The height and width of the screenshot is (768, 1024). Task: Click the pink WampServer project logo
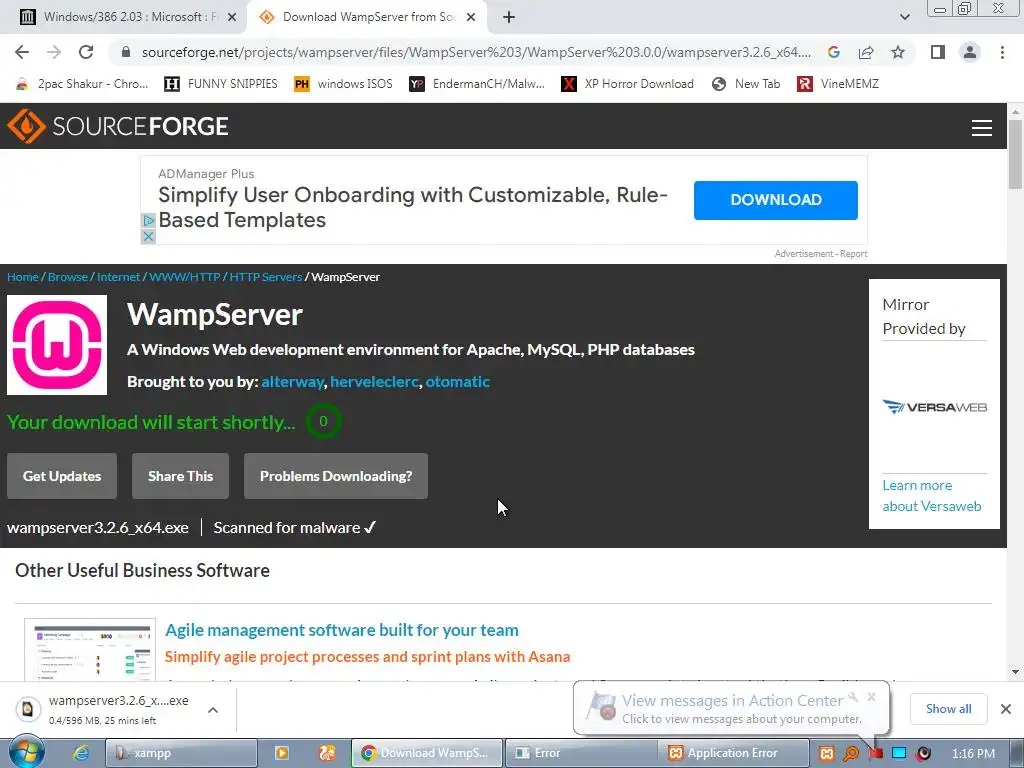[x=57, y=345]
